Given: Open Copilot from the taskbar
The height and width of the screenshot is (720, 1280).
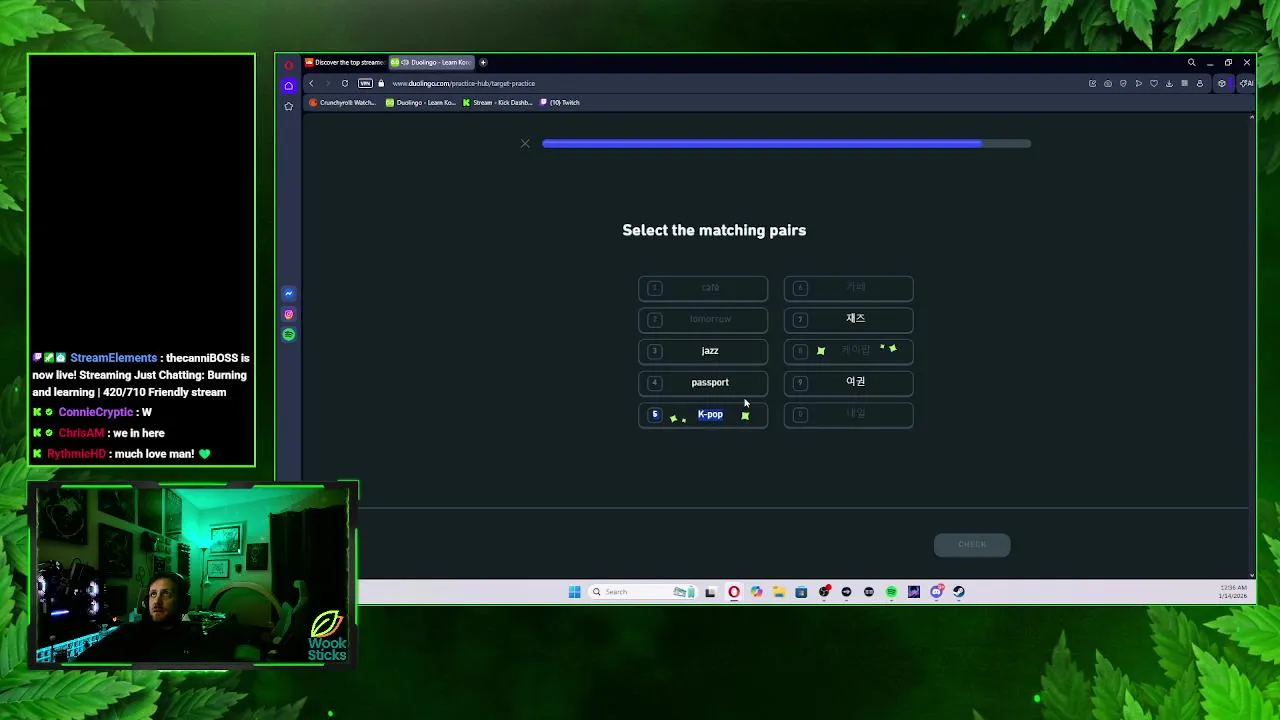Looking at the screenshot, I should point(756,592).
